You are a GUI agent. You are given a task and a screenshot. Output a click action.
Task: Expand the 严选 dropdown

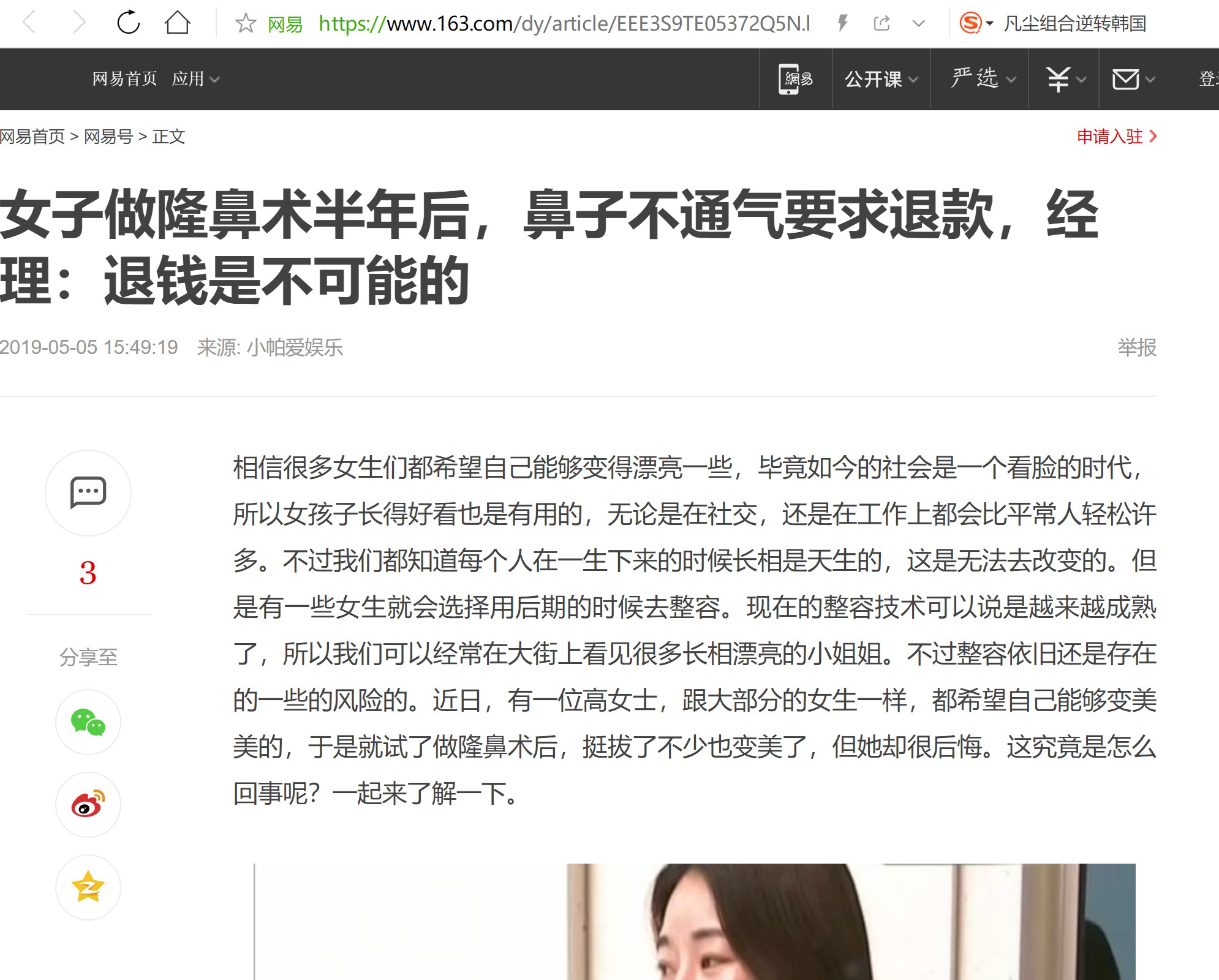click(x=983, y=78)
